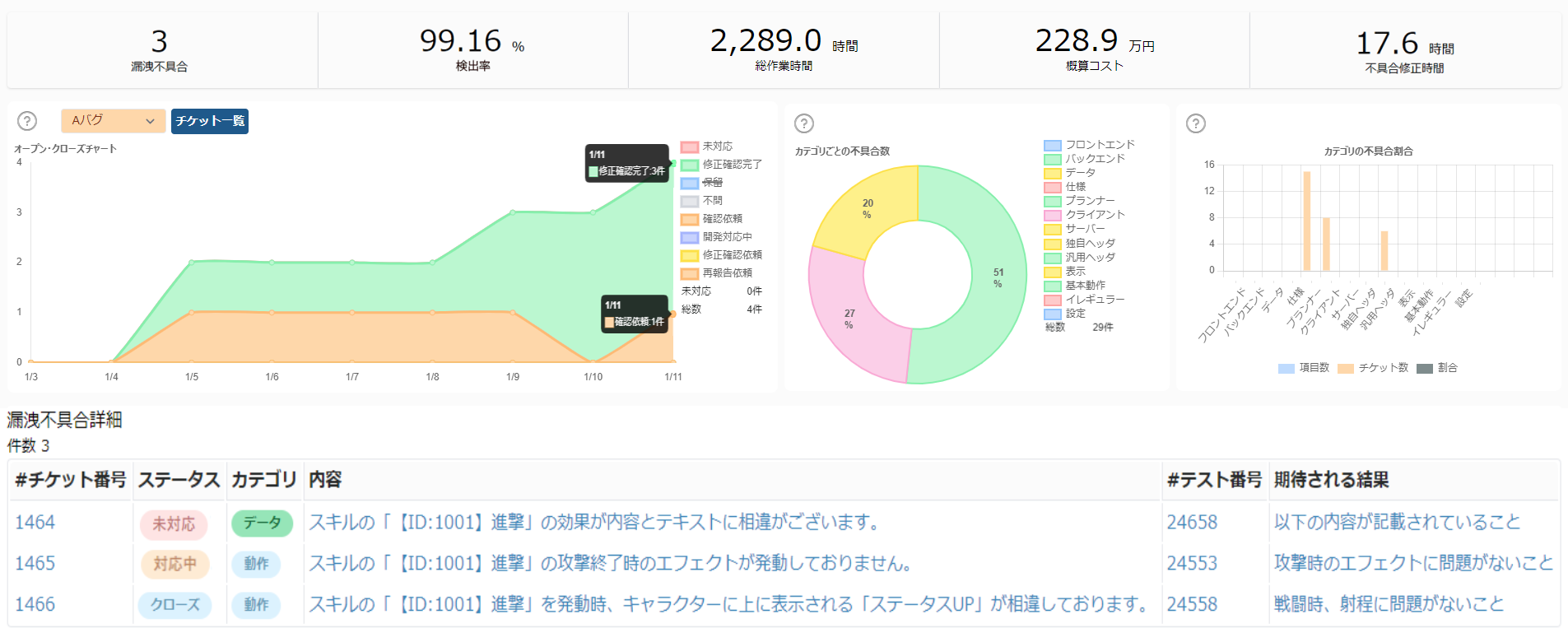This screenshot has height=633, width=1568.
Task: Sort by #テスト番号 column header
Action: click(x=1214, y=480)
